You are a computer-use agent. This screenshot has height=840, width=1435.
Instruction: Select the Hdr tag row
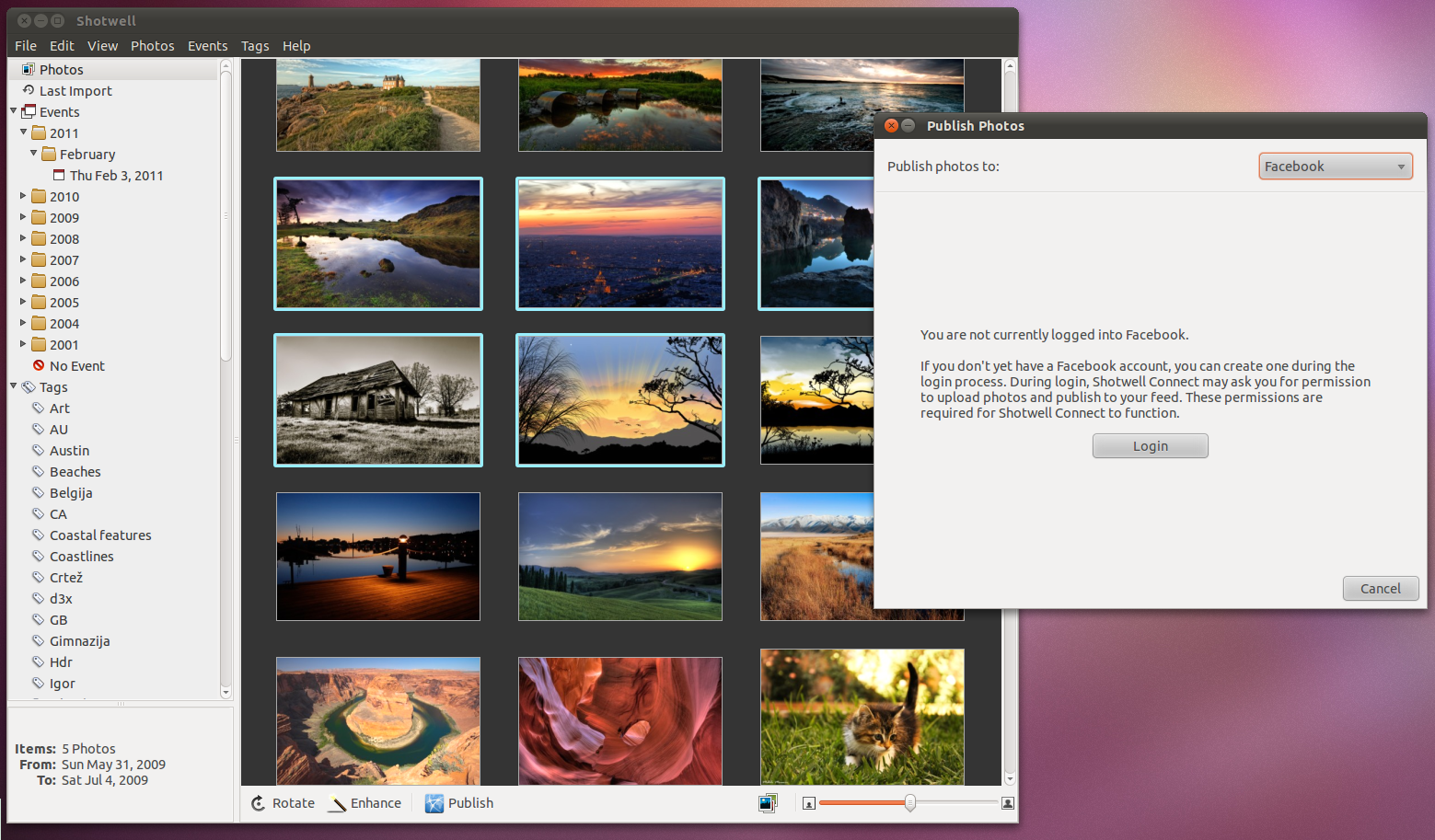(x=114, y=662)
